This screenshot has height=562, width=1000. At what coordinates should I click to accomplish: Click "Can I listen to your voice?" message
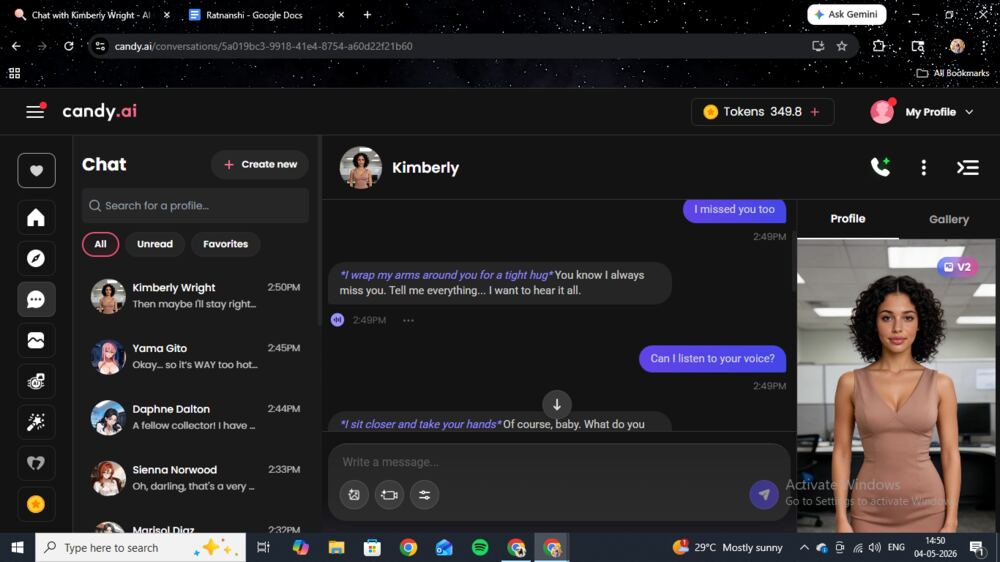coord(712,359)
